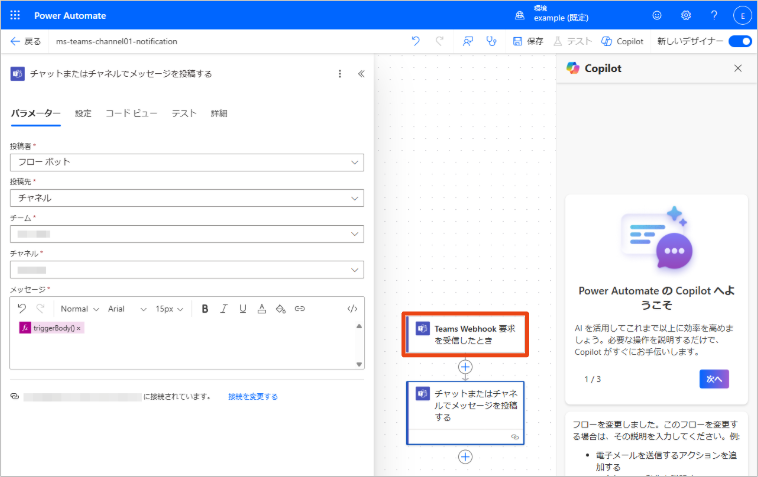Screen dimensions: 758x477
Task: Redo in the message editor toolbar
Action: 41,308
